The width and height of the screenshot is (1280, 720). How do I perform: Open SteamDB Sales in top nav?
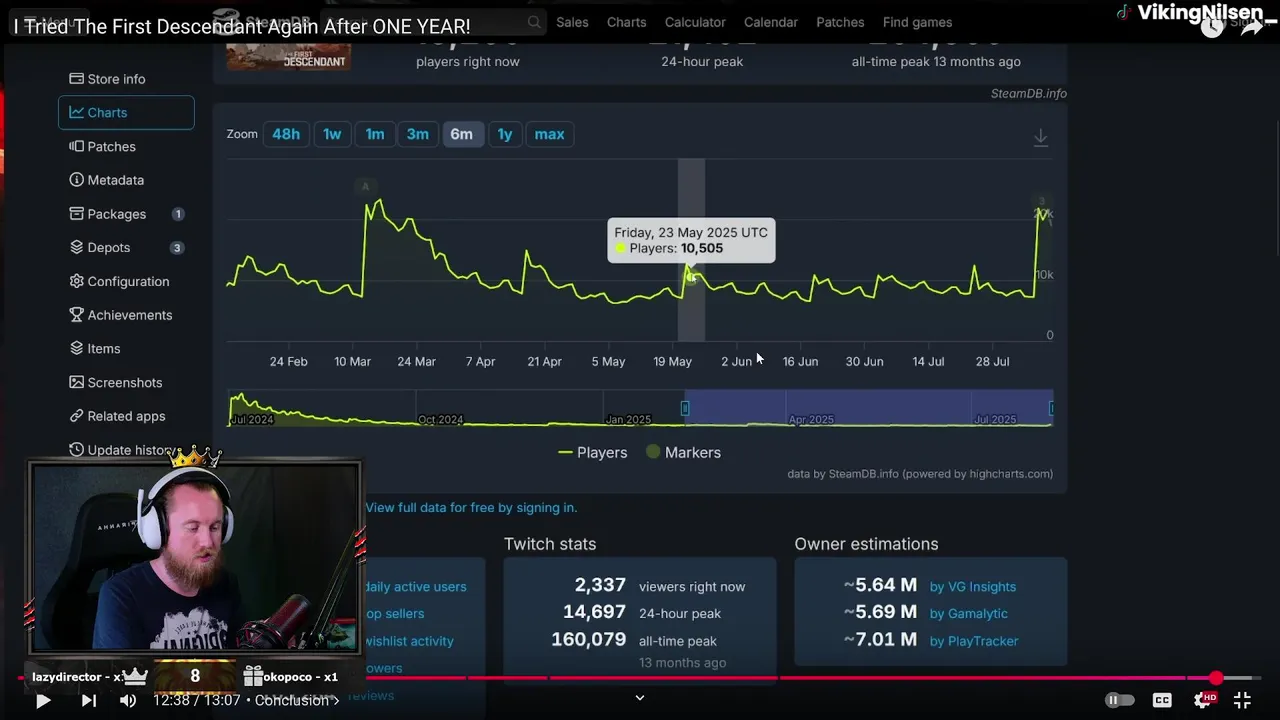pyautogui.click(x=572, y=22)
